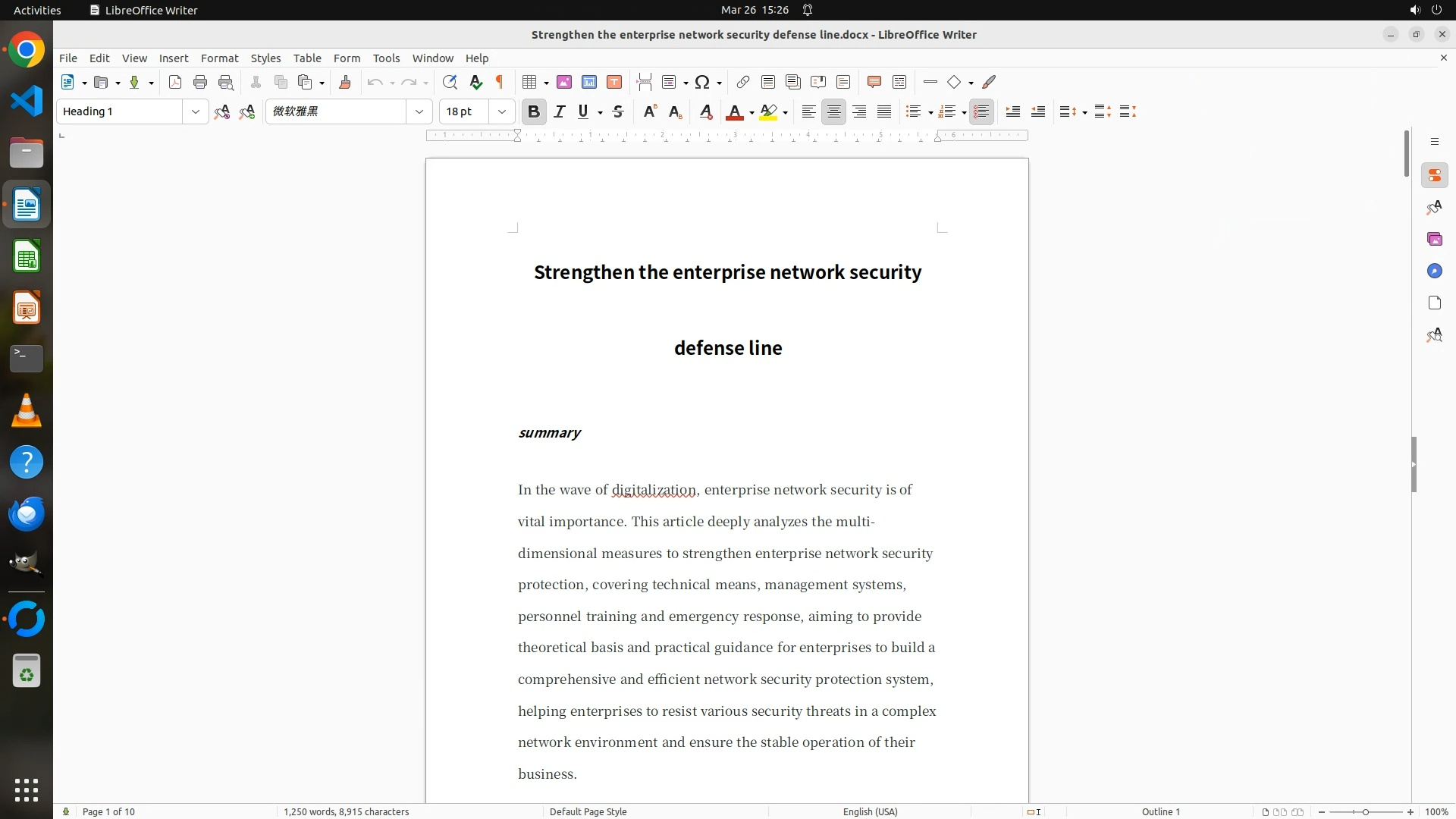The width and height of the screenshot is (1456, 819).
Task: Expand the paragraph style Heading 1 dropdown
Action: coord(196,112)
